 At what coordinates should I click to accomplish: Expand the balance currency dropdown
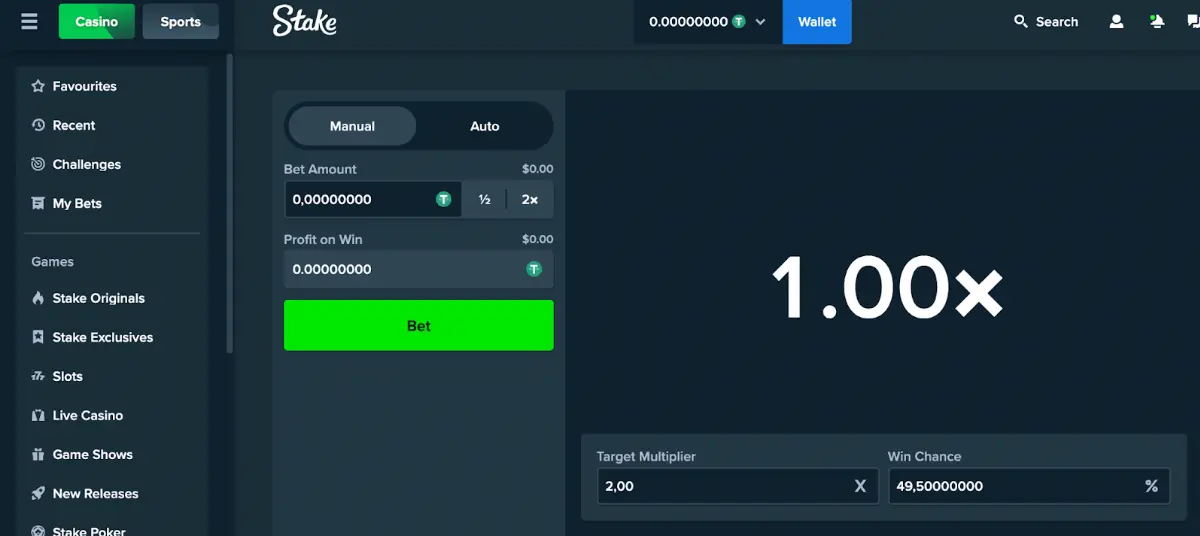point(760,22)
